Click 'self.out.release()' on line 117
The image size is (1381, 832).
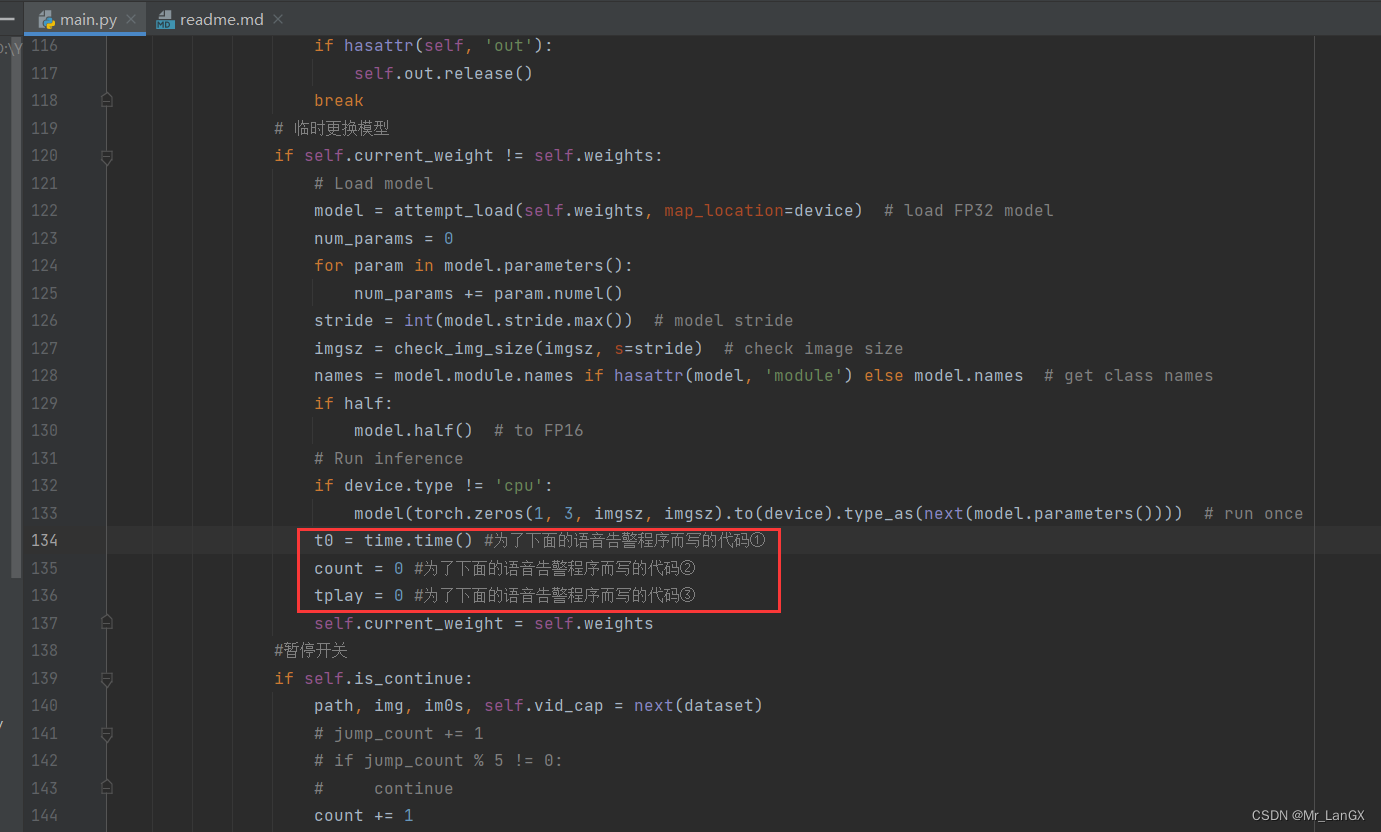point(443,73)
